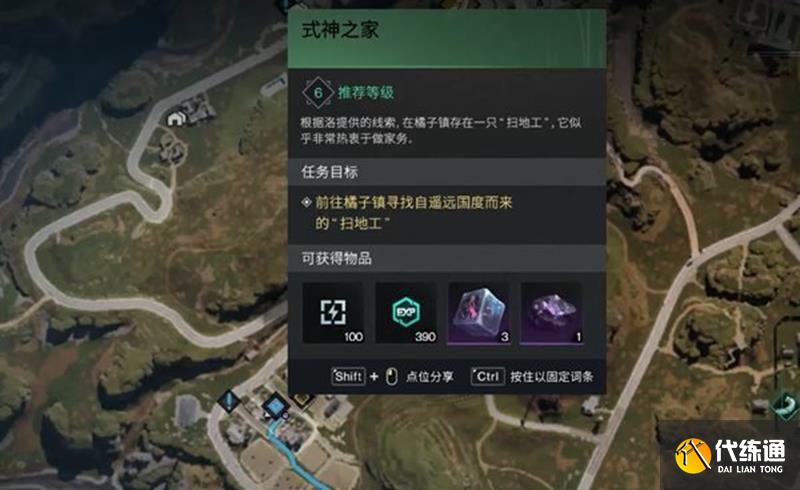Click the blue exclamation diamond map marker
This screenshot has width=800, height=490.
pos(229,400)
